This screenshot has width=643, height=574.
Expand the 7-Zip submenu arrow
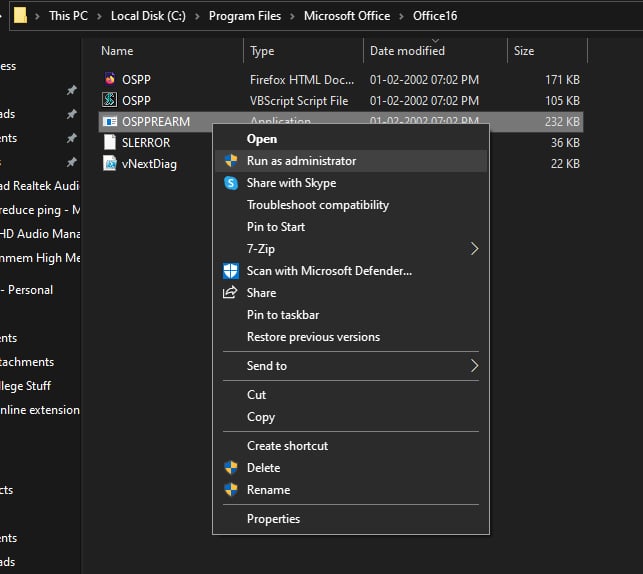click(x=474, y=249)
